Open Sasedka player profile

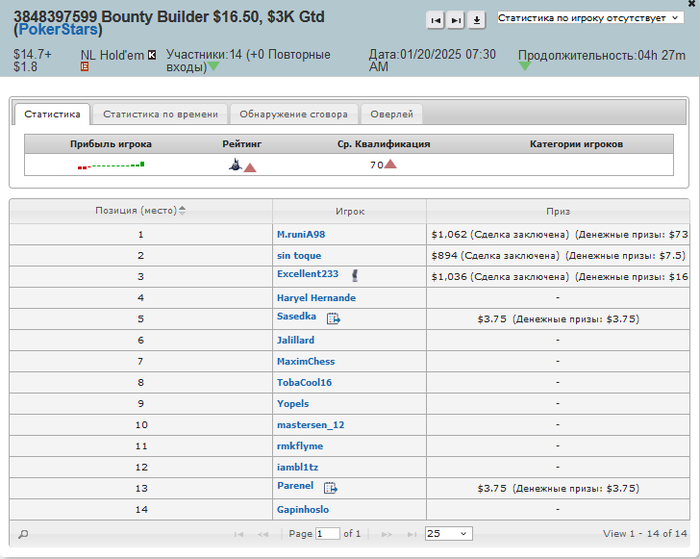click(296, 316)
